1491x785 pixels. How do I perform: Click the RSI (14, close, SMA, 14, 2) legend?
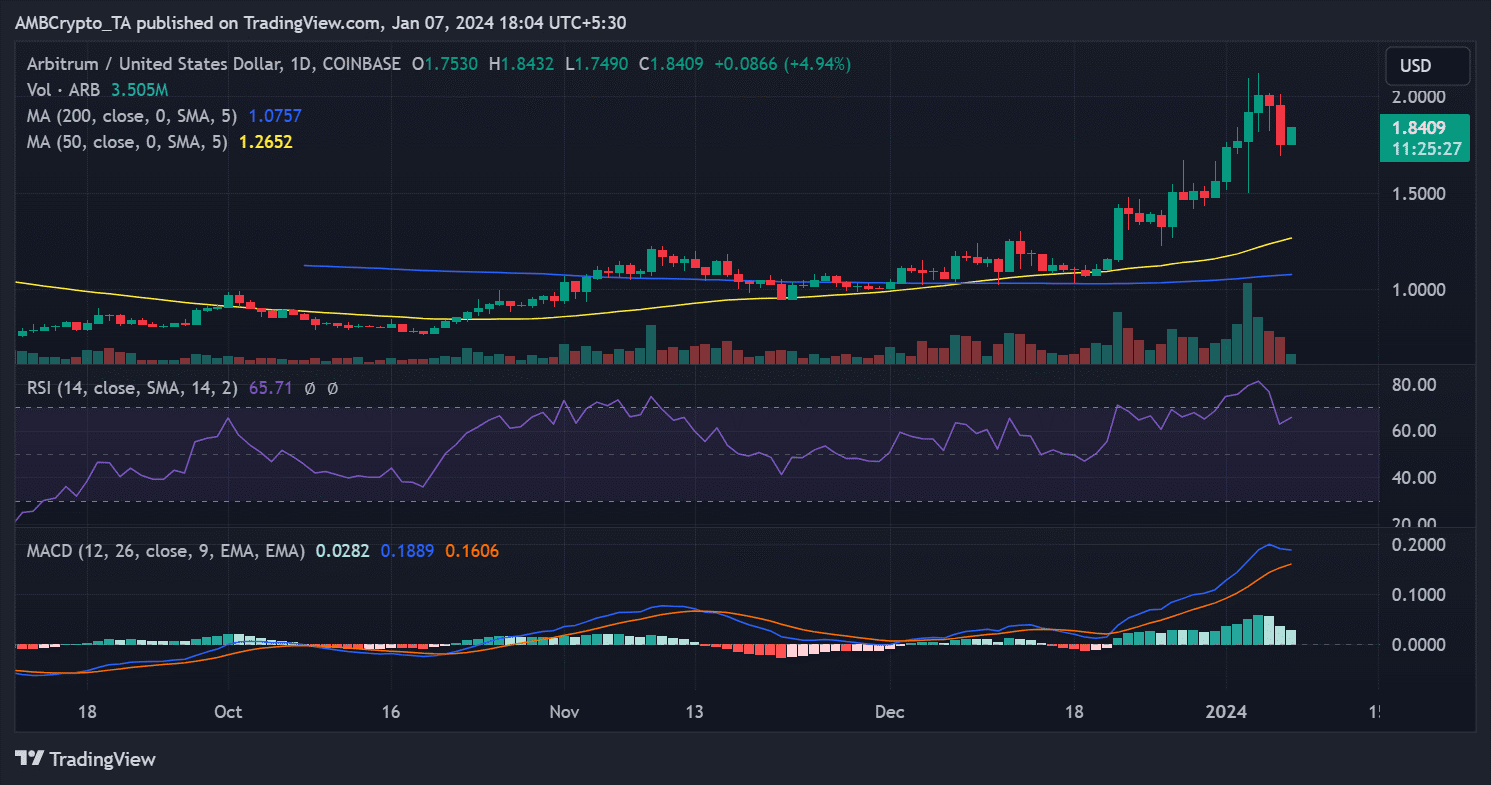(x=130, y=388)
